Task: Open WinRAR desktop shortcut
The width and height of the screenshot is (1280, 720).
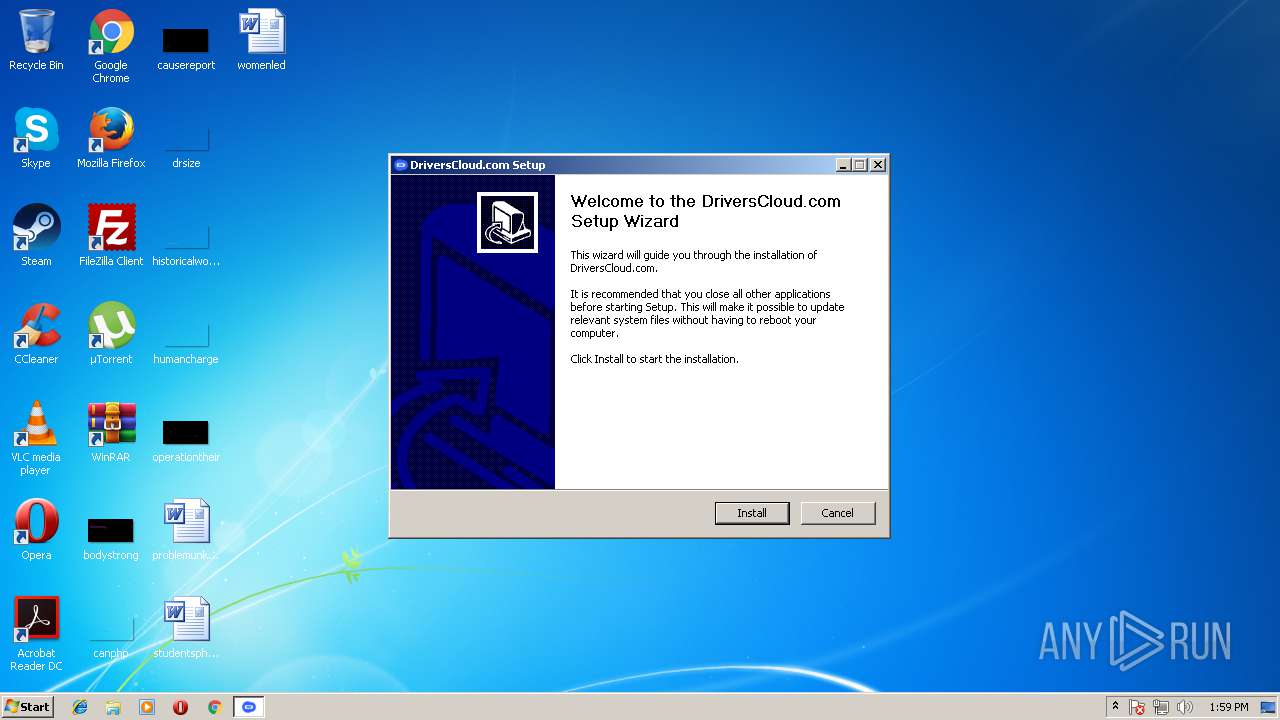Action: tap(111, 432)
